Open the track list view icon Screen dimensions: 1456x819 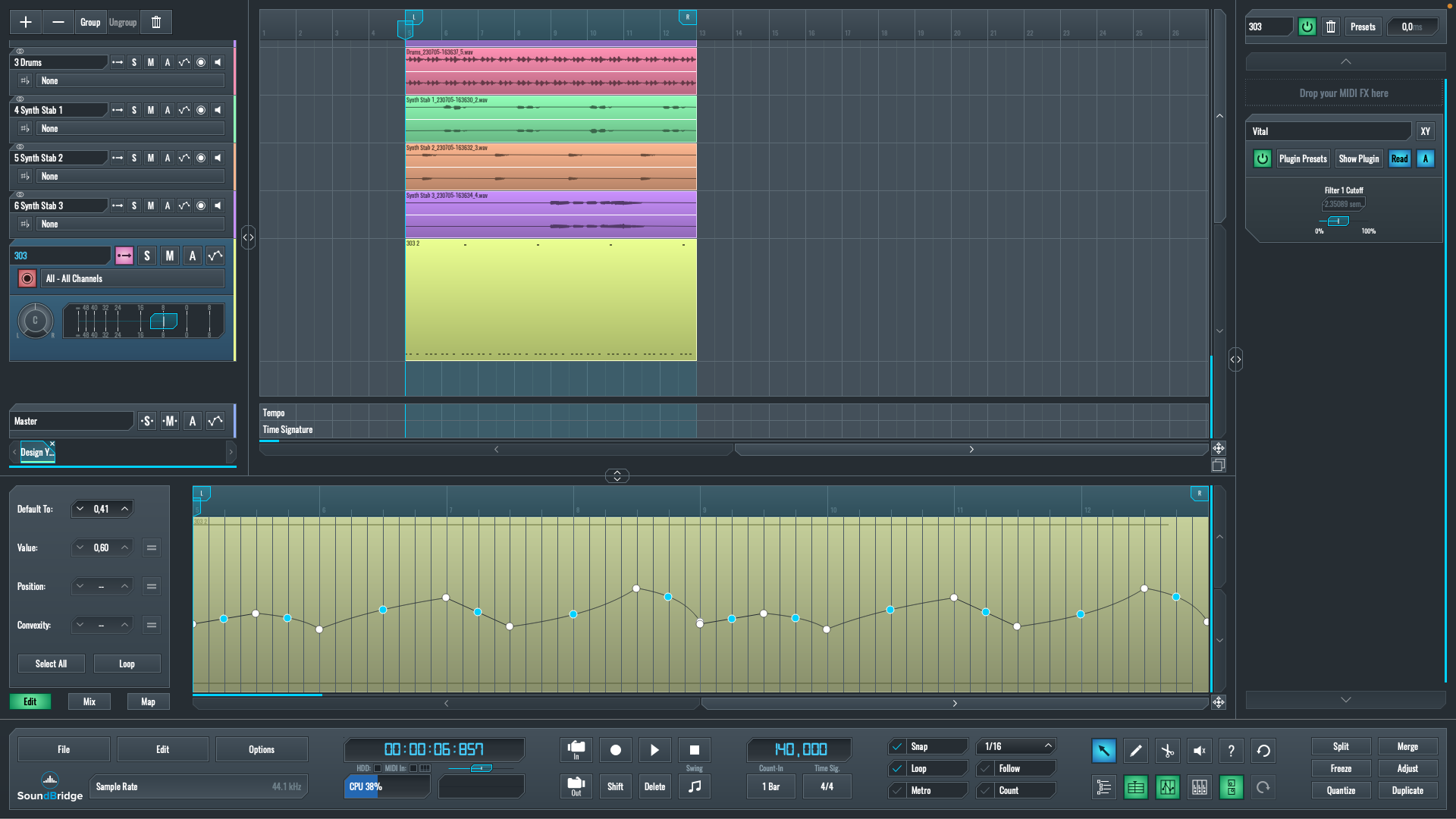1103,787
